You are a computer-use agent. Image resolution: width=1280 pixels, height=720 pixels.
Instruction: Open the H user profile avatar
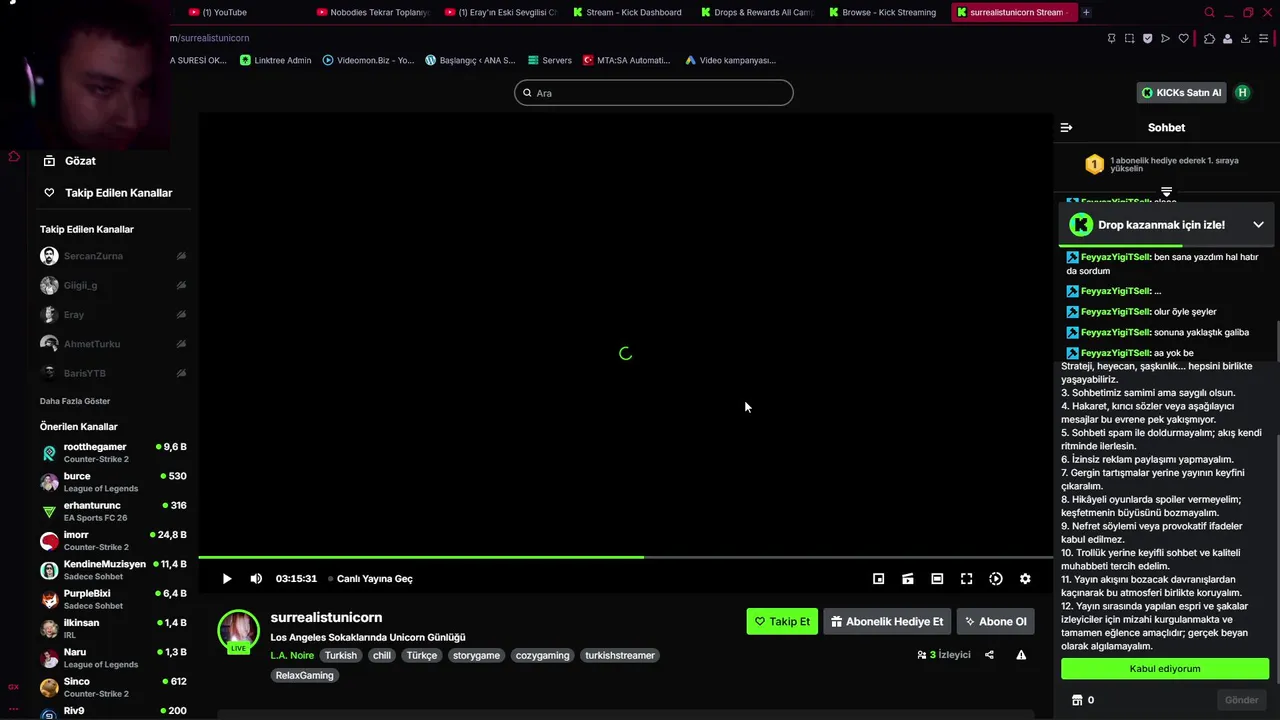point(1242,93)
